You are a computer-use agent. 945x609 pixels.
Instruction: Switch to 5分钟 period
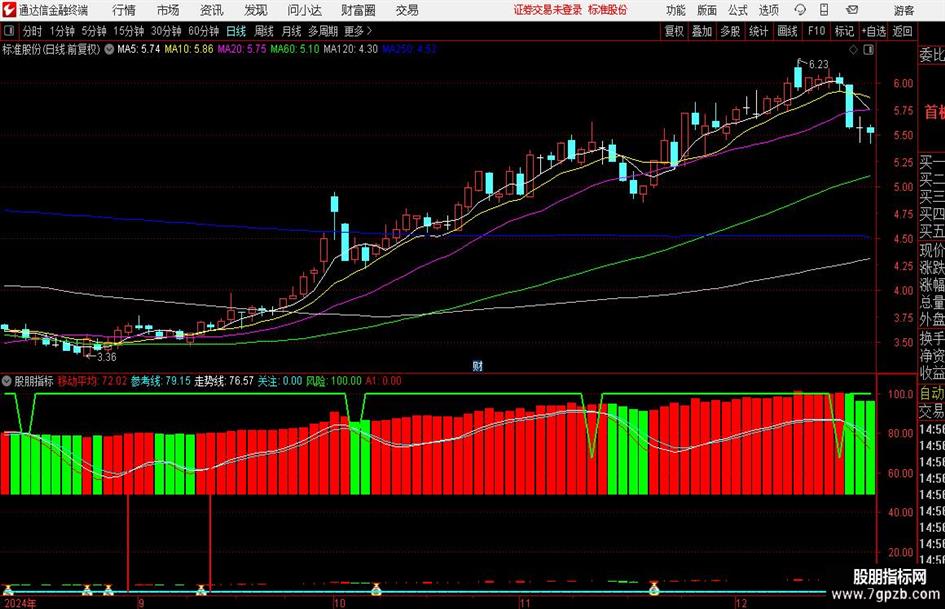click(x=93, y=31)
